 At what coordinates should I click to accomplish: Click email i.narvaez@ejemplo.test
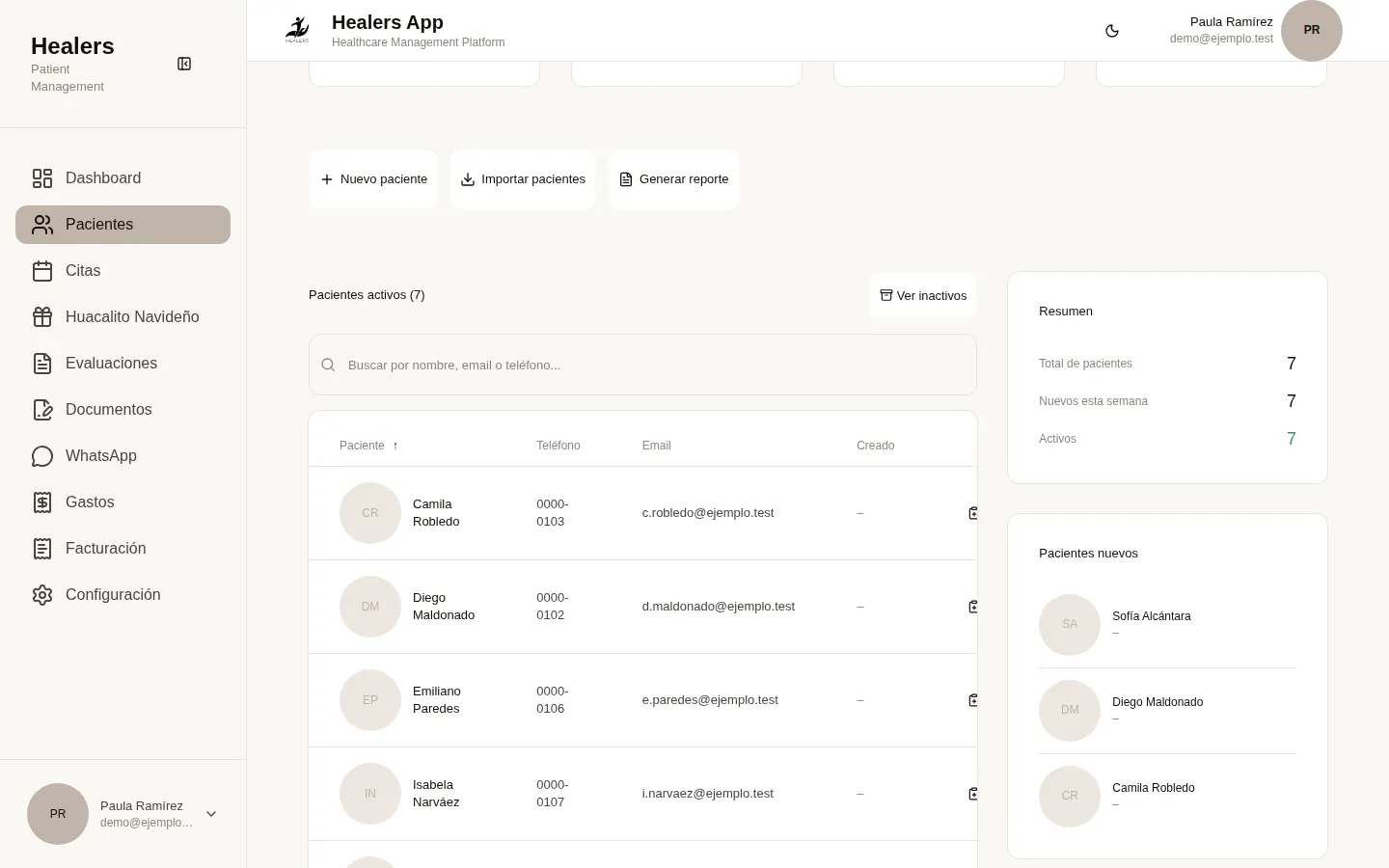708,794
